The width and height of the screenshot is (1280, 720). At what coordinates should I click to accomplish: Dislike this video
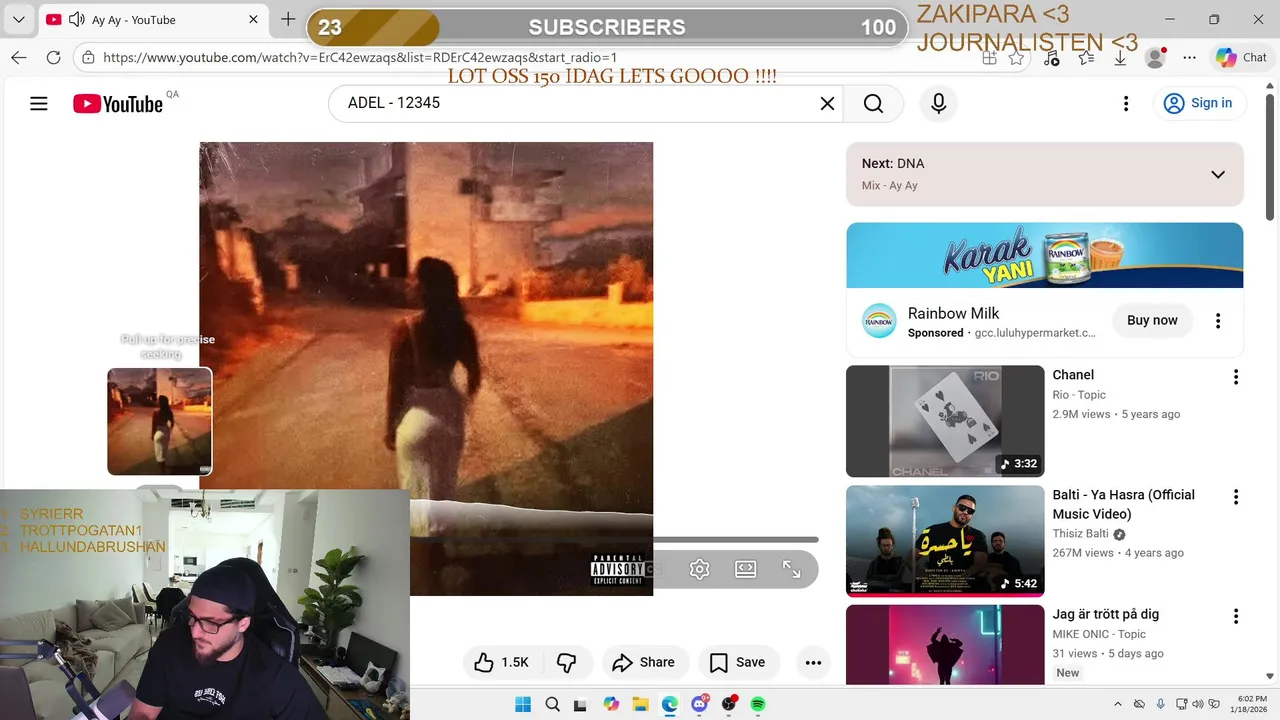tap(567, 662)
